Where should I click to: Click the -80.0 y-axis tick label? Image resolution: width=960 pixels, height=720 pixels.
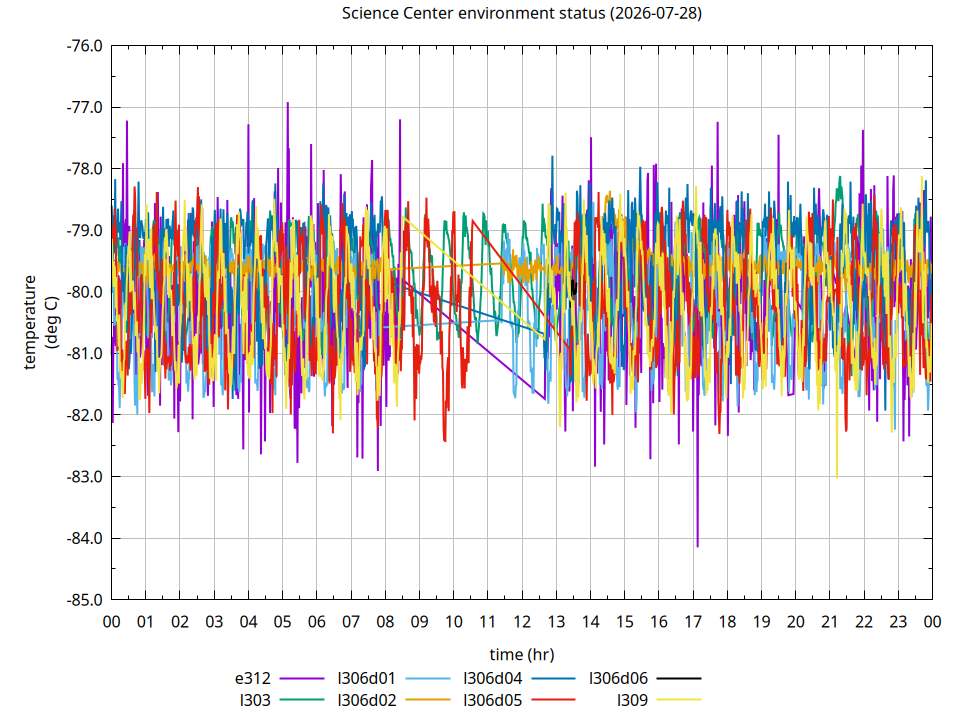point(84,292)
